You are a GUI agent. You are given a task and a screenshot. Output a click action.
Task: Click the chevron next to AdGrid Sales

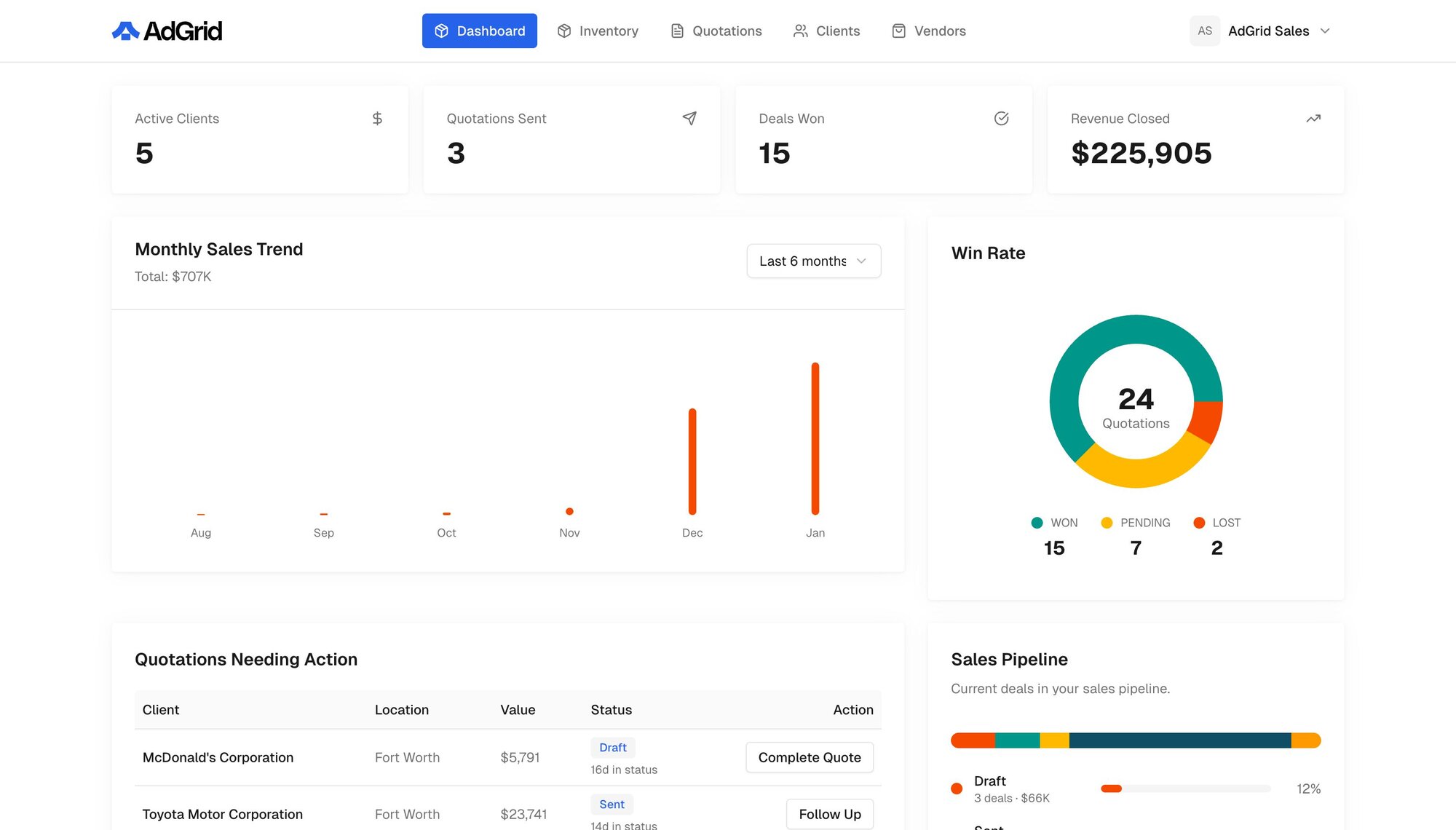click(x=1325, y=31)
